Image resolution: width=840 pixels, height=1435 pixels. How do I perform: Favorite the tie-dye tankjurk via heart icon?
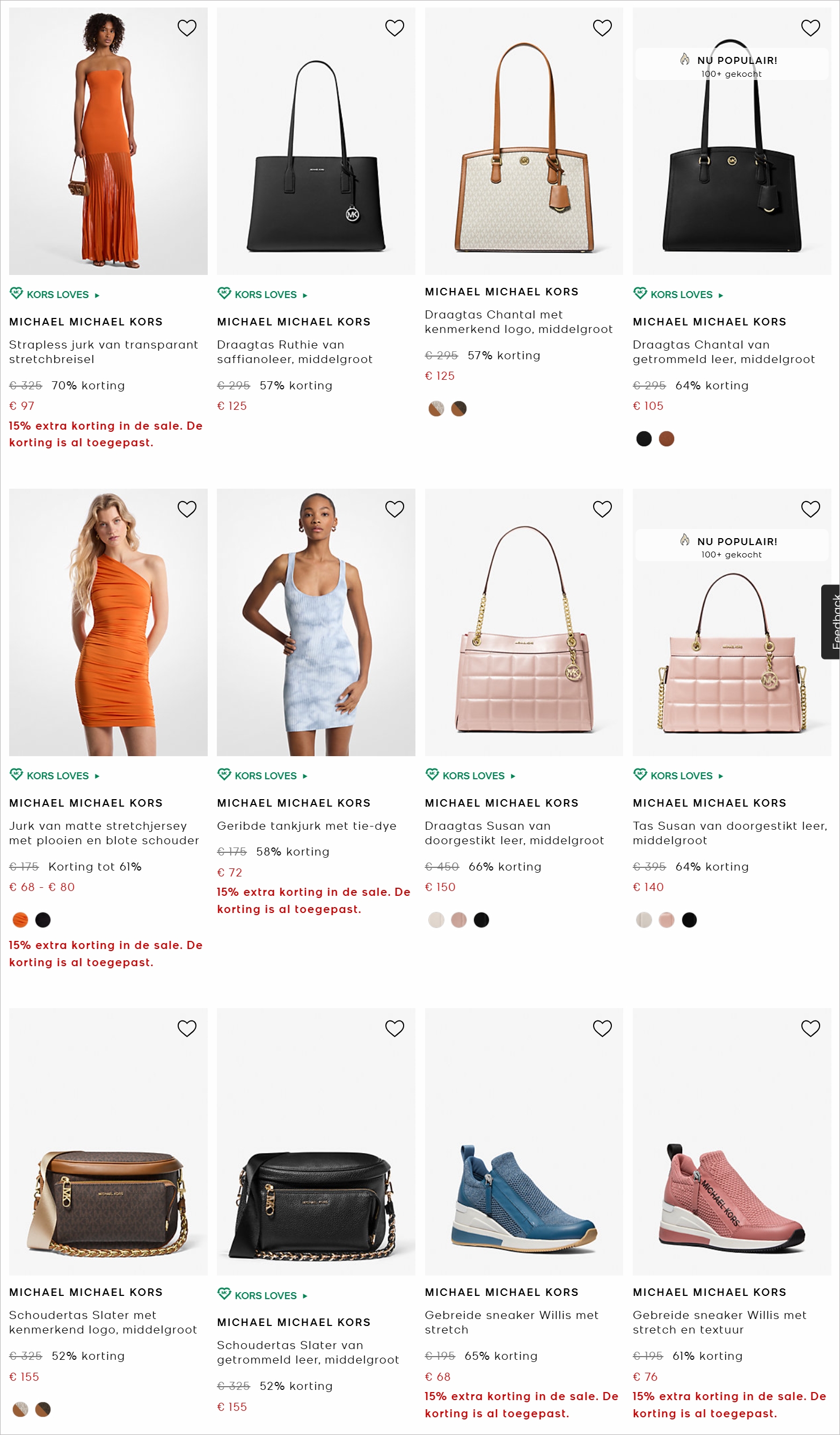click(x=395, y=509)
